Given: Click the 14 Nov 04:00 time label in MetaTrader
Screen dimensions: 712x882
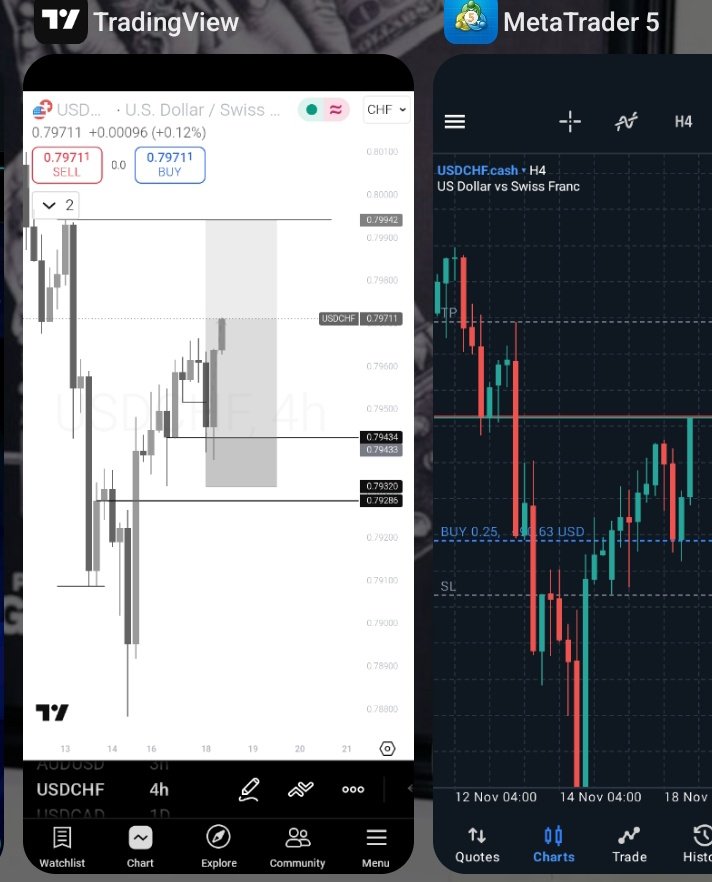Looking at the screenshot, I should [600, 797].
